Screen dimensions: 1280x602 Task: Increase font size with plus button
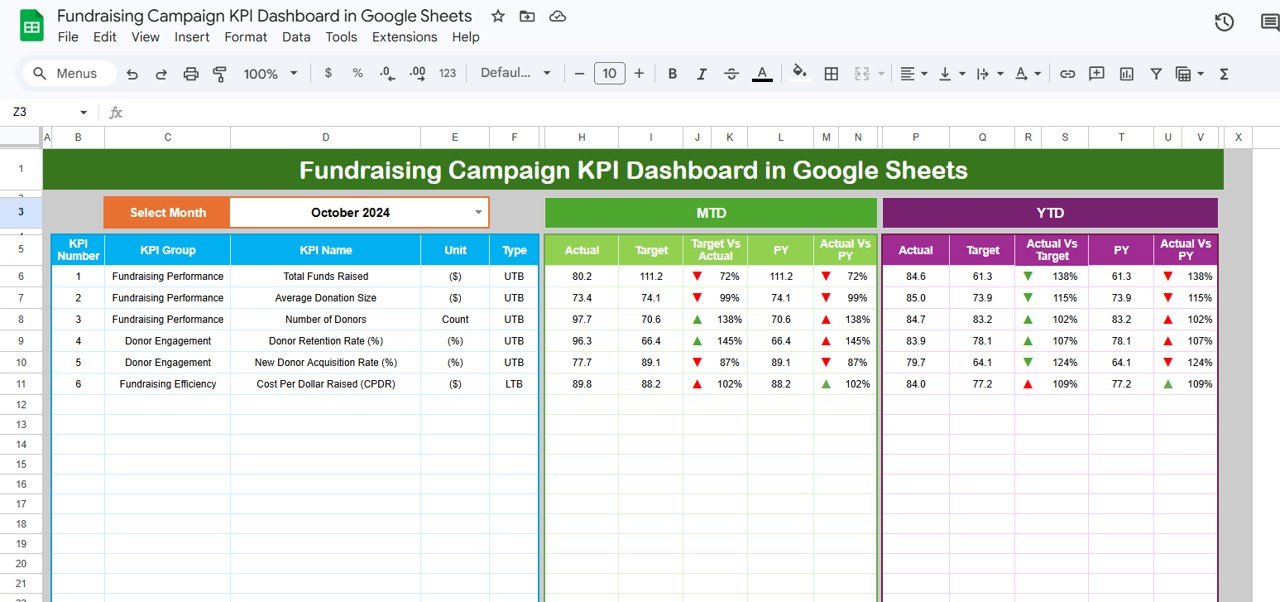tap(640, 73)
